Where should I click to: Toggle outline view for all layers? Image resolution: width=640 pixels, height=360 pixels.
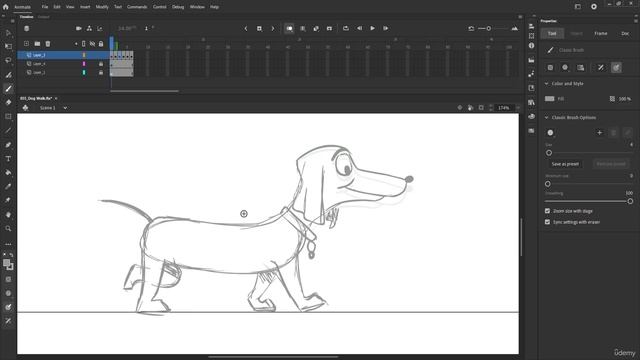pos(84,44)
